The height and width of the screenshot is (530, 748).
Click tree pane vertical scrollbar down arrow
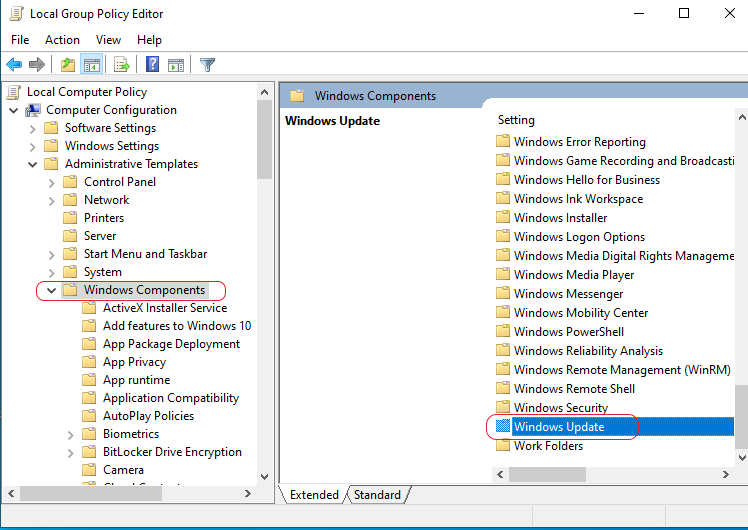[265, 477]
